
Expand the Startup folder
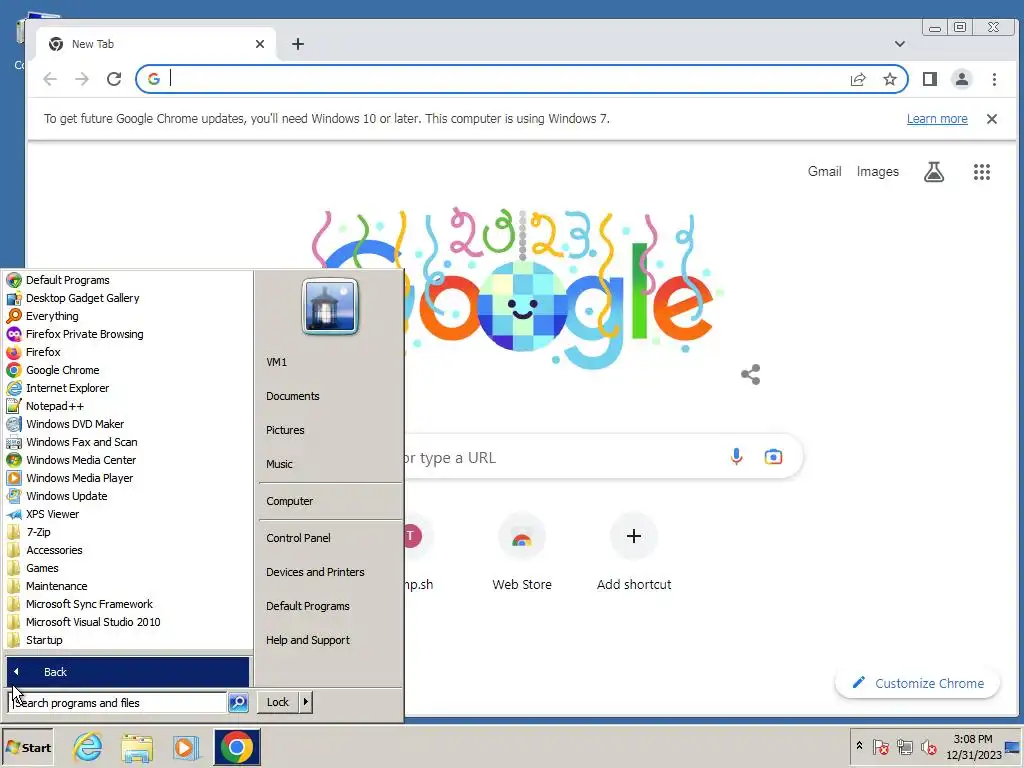tap(44, 640)
